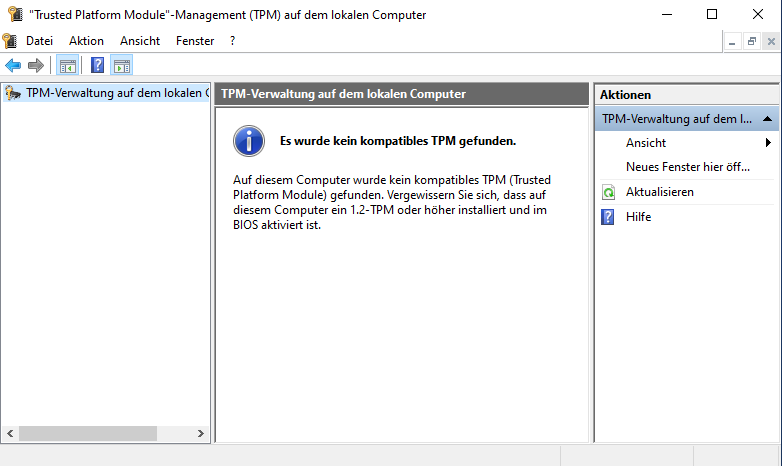Click 'Neues Fenster hier öffnen' action

click(687, 167)
